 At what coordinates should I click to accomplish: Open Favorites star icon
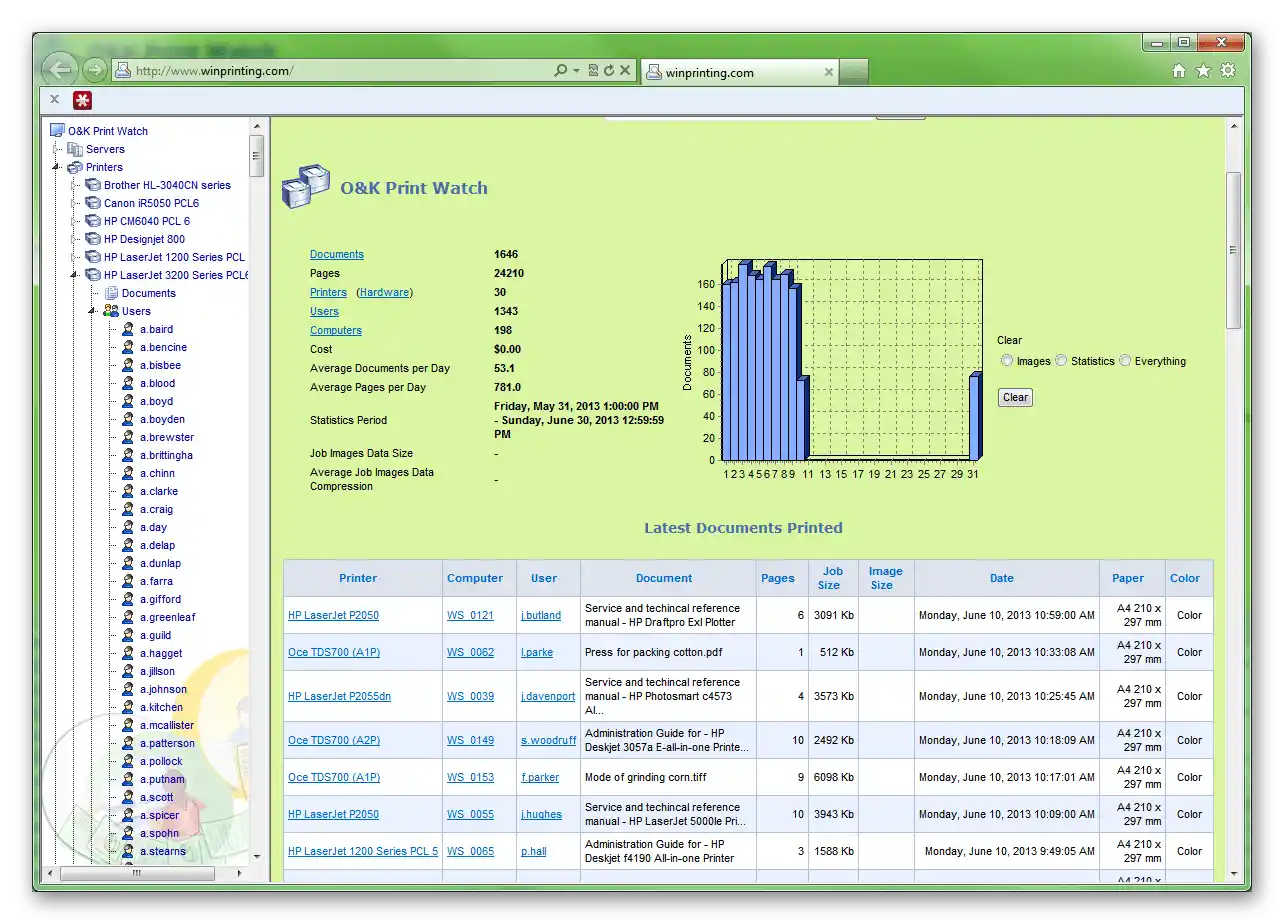1203,71
